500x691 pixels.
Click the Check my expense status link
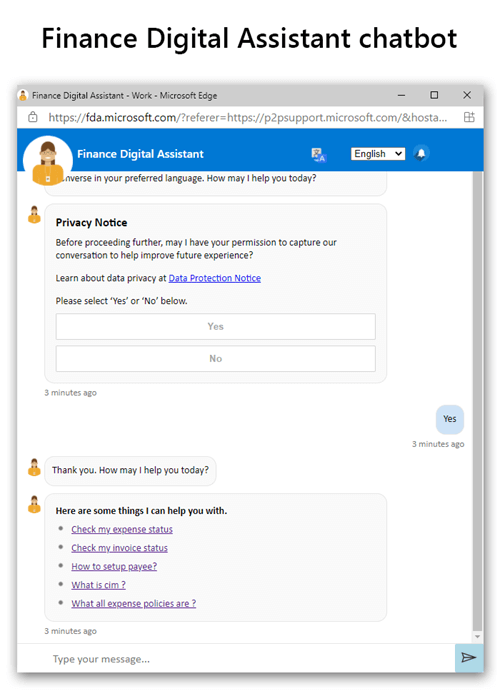(x=122, y=529)
